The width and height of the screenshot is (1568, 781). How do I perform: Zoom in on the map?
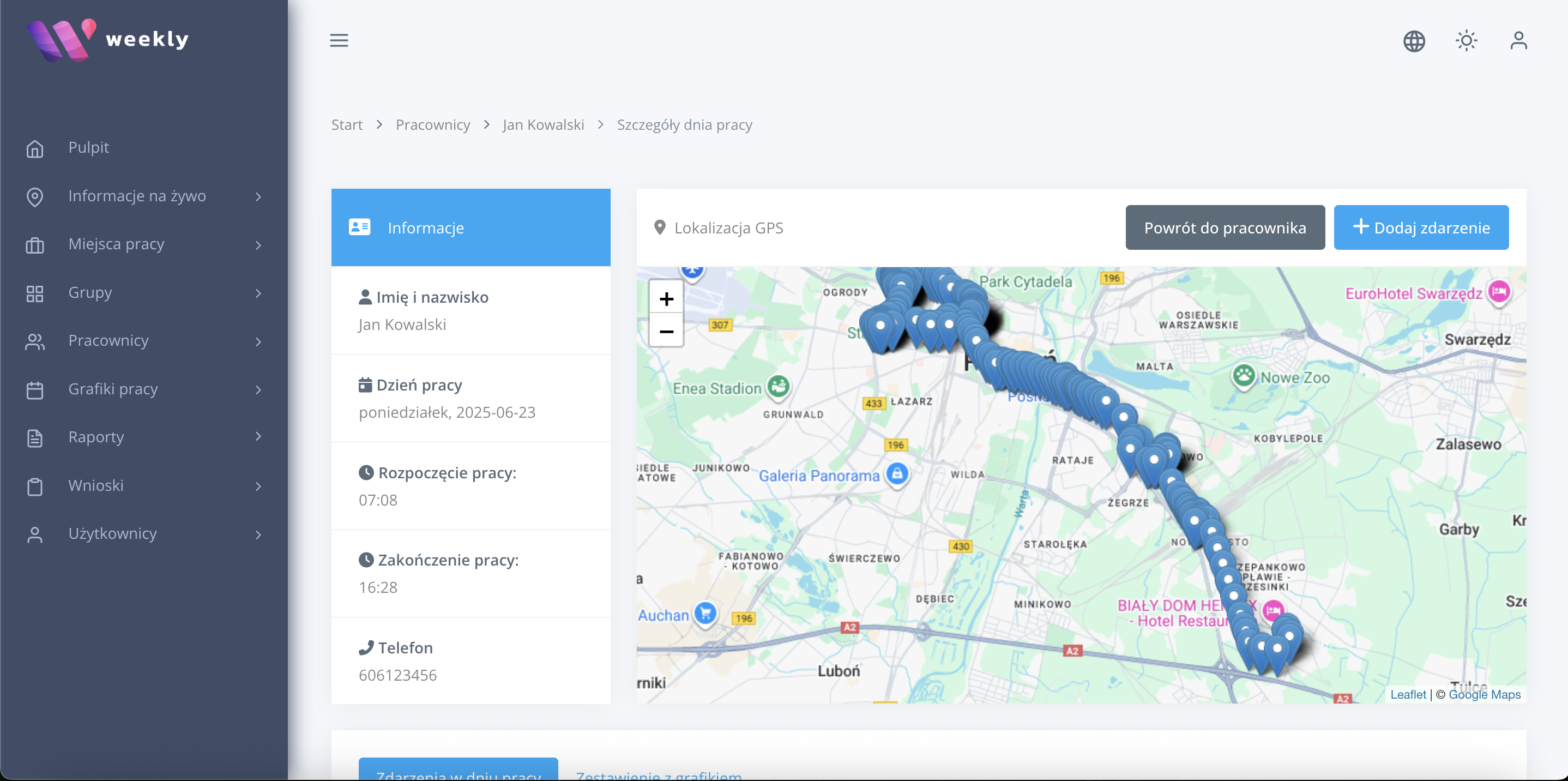point(666,299)
